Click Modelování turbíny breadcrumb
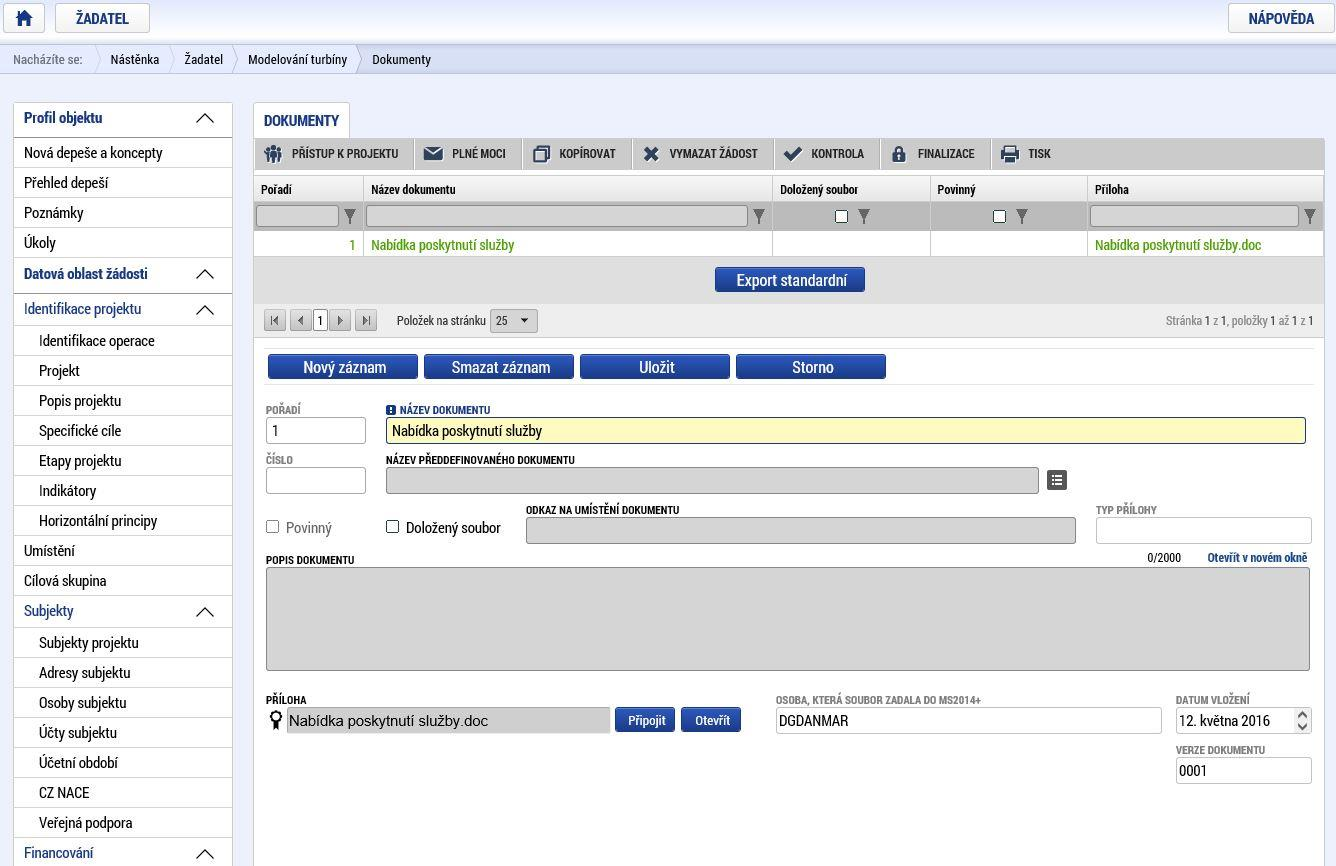1336x866 pixels. [297, 59]
